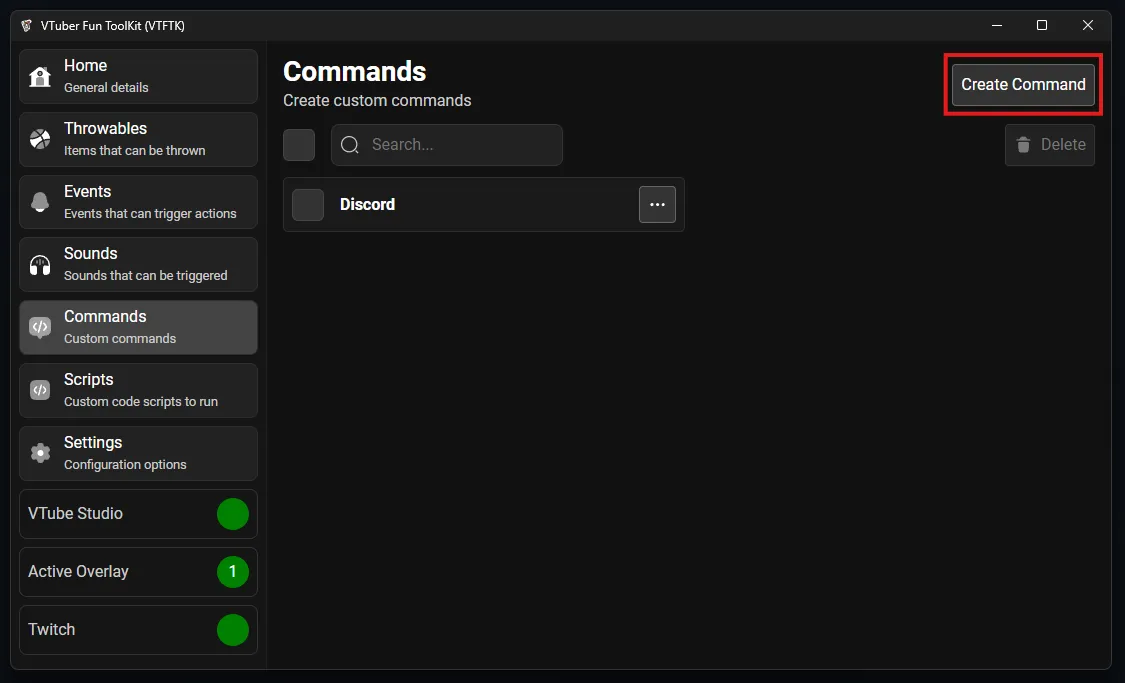This screenshot has width=1125, height=683.
Task: Toggle the select-all checkbox beside search
Action: (299, 145)
